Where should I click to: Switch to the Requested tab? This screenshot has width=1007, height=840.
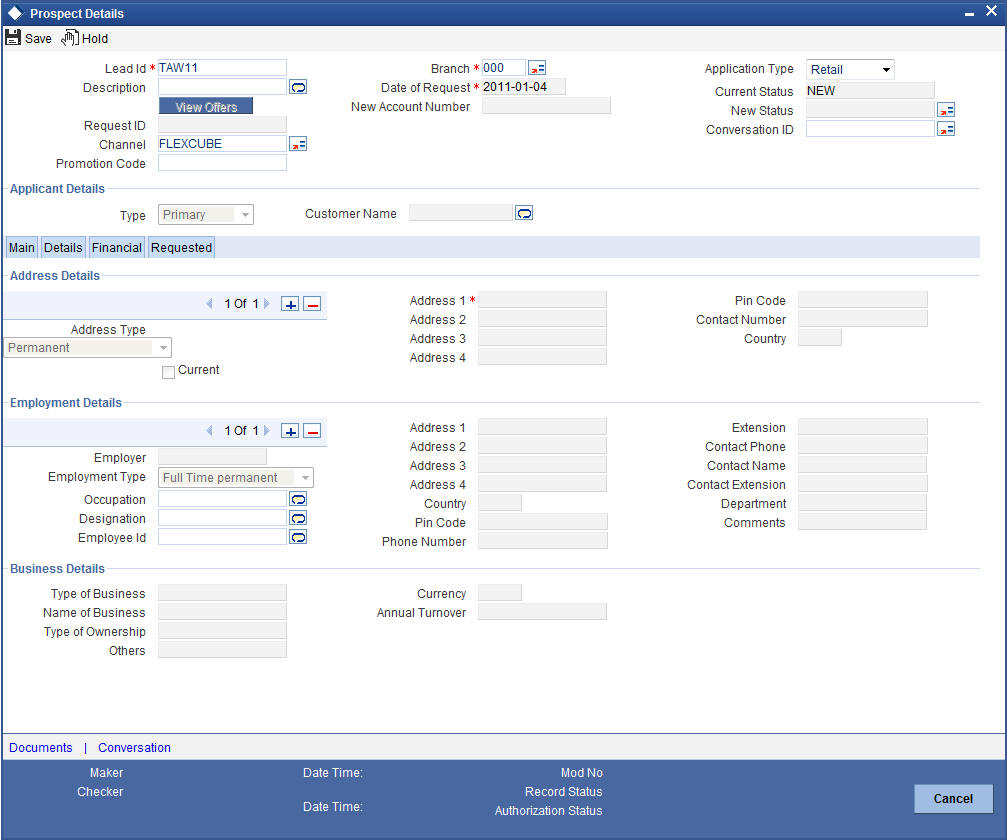pyautogui.click(x=182, y=248)
